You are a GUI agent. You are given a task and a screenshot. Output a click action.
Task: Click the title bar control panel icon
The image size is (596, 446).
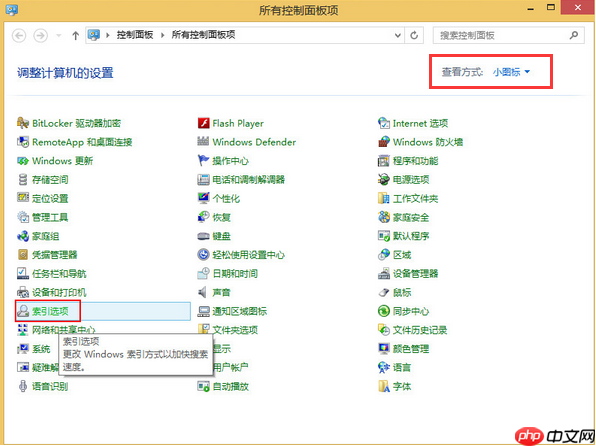tap(12, 10)
